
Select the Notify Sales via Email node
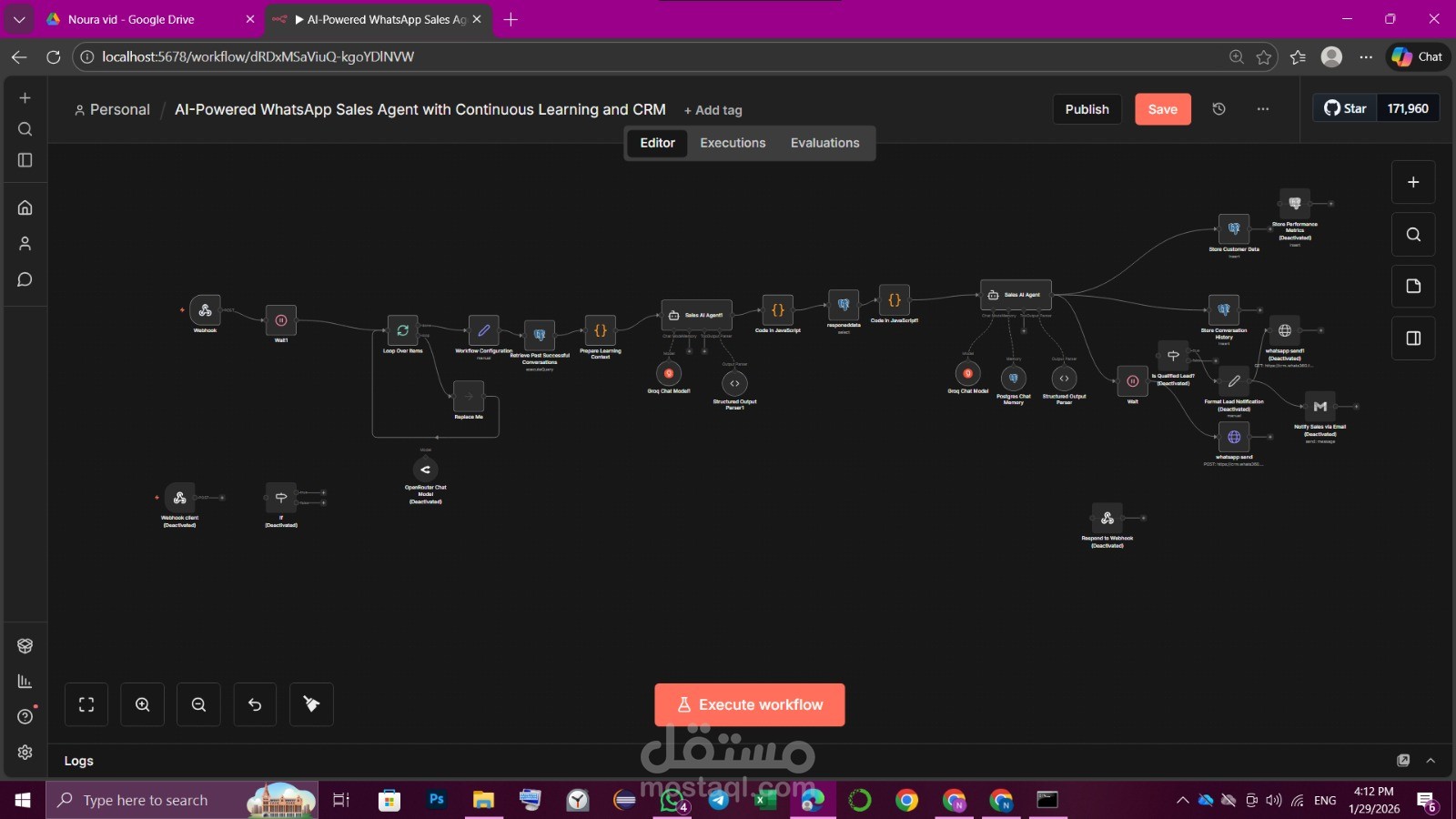(1320, 407)
